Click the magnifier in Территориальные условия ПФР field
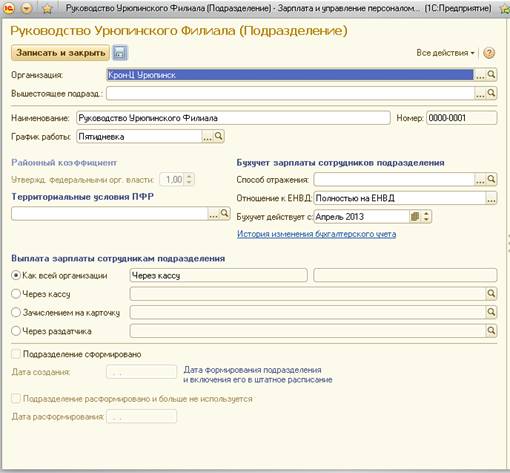Image resolution: width=510 pixels, height=473 pixels. coord(225,213)
